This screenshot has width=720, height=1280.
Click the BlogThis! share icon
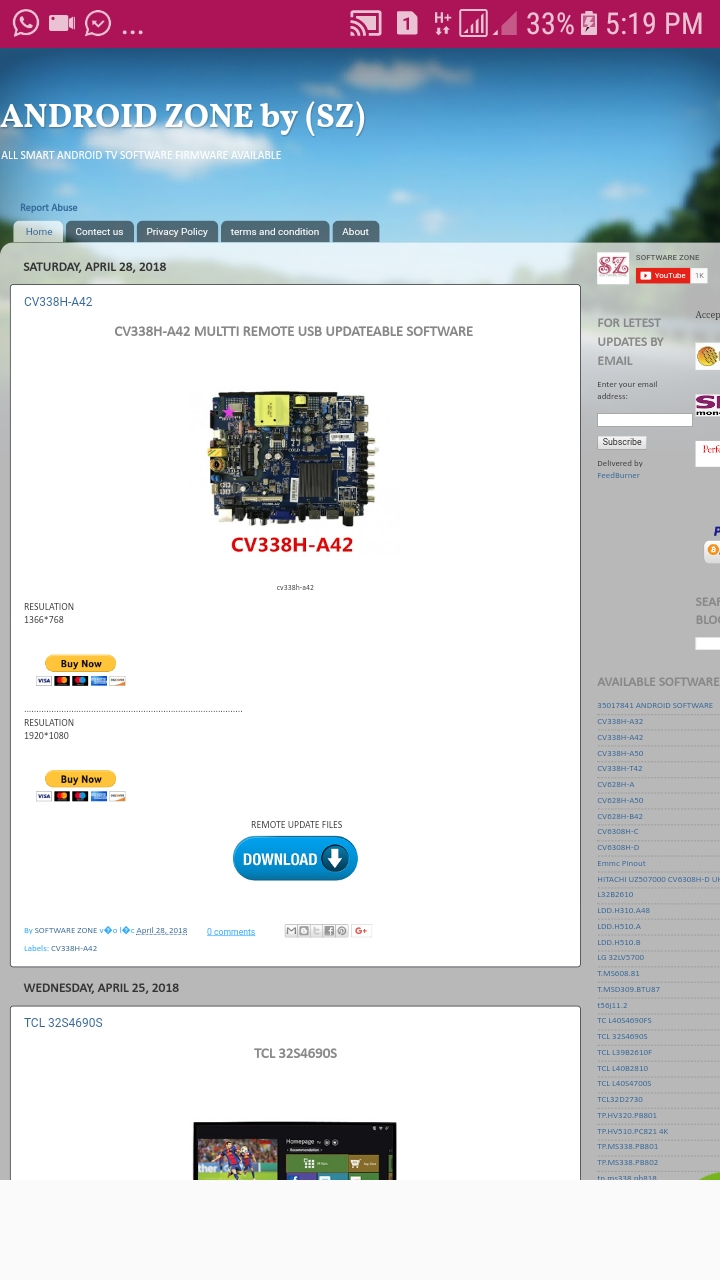point(304,931)
